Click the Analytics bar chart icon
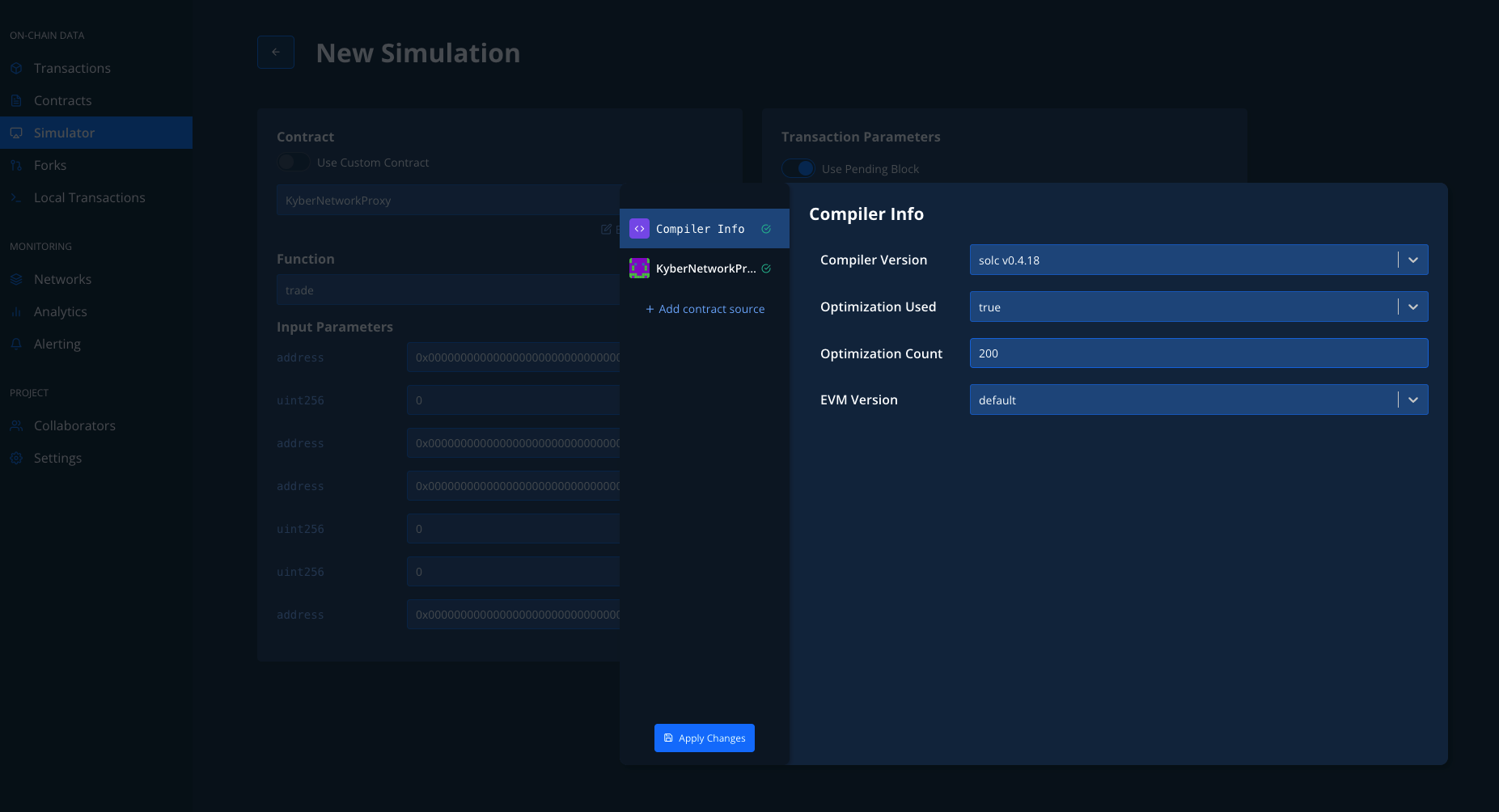 [x=16, y=311]
